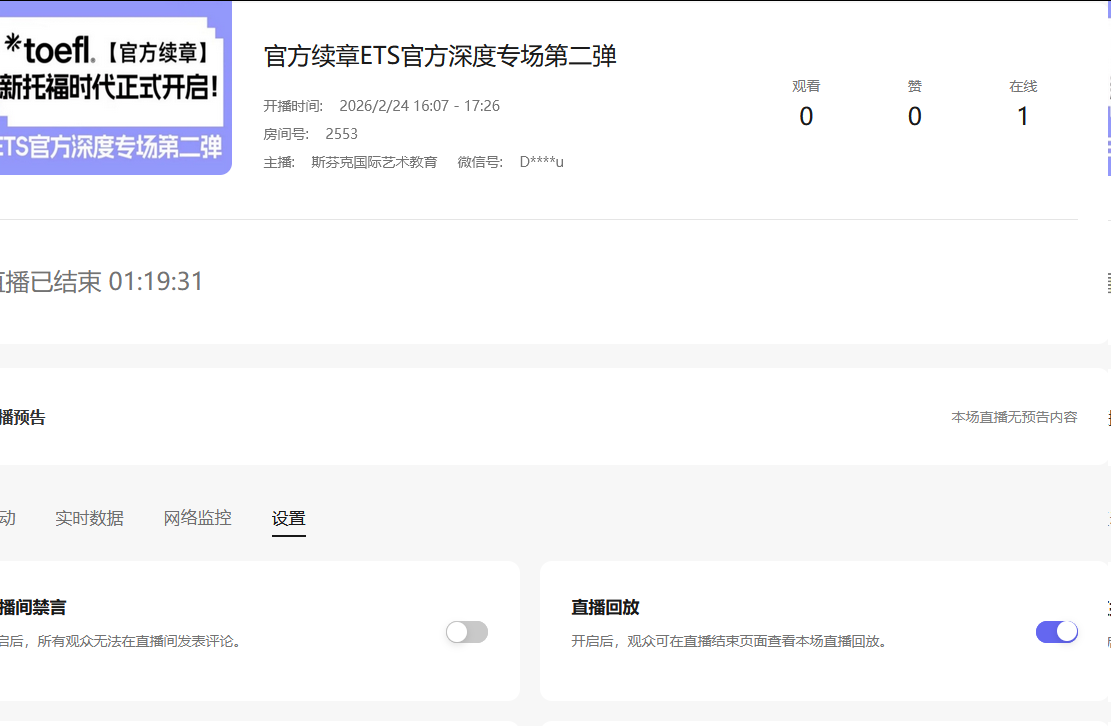The width and height of the screenshot is (1111, 726).
Task: Click the ended duration 01:19:31
Action: [156, 282]
